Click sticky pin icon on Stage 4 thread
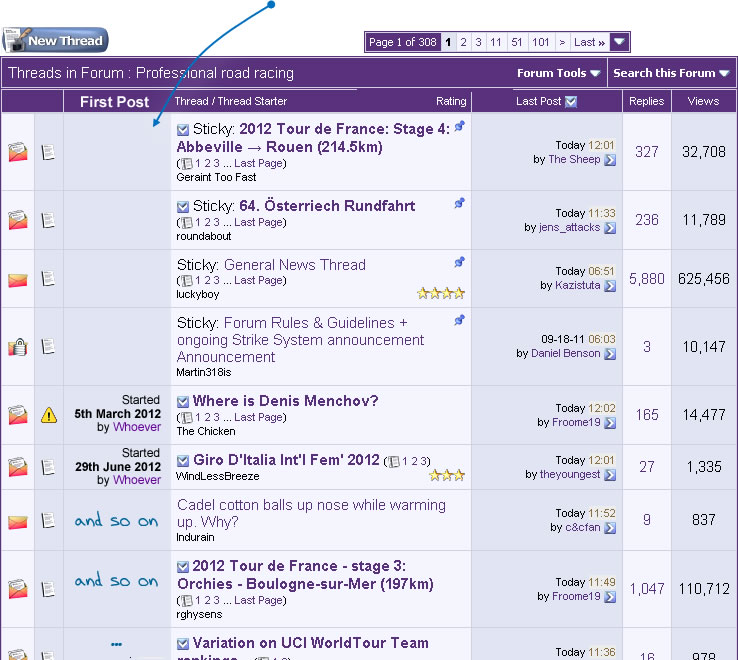 [x=459, y=126]
